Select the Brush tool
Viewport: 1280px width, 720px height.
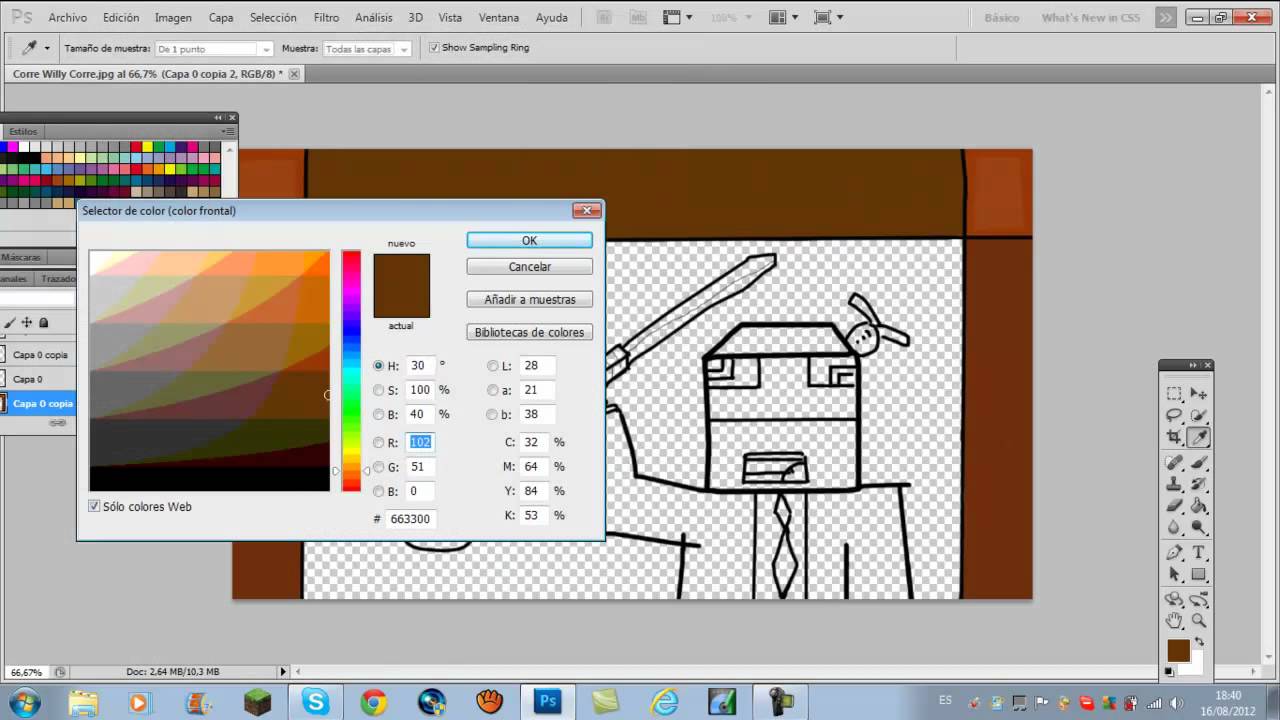(x=1199, y=463)
